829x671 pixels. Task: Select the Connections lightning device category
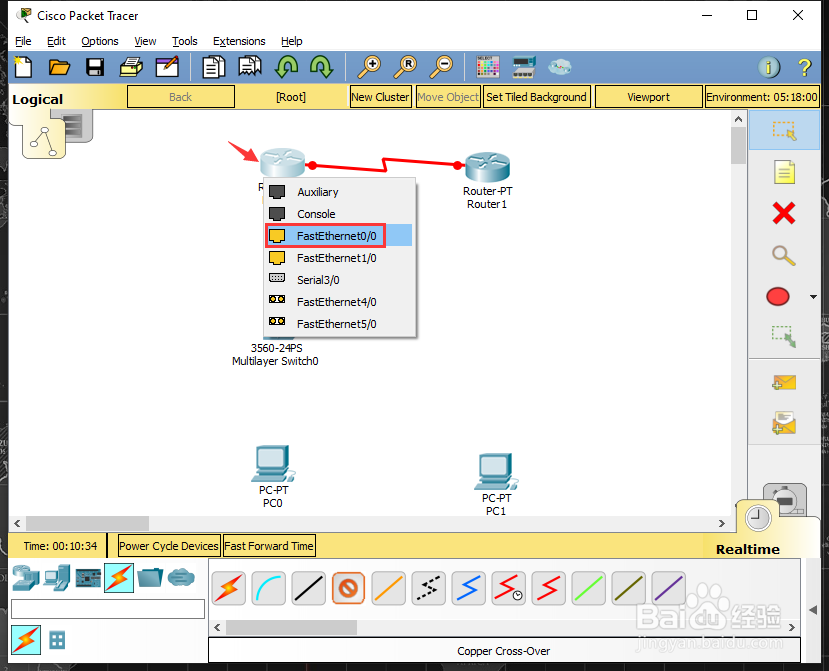[x=119, y=577]
